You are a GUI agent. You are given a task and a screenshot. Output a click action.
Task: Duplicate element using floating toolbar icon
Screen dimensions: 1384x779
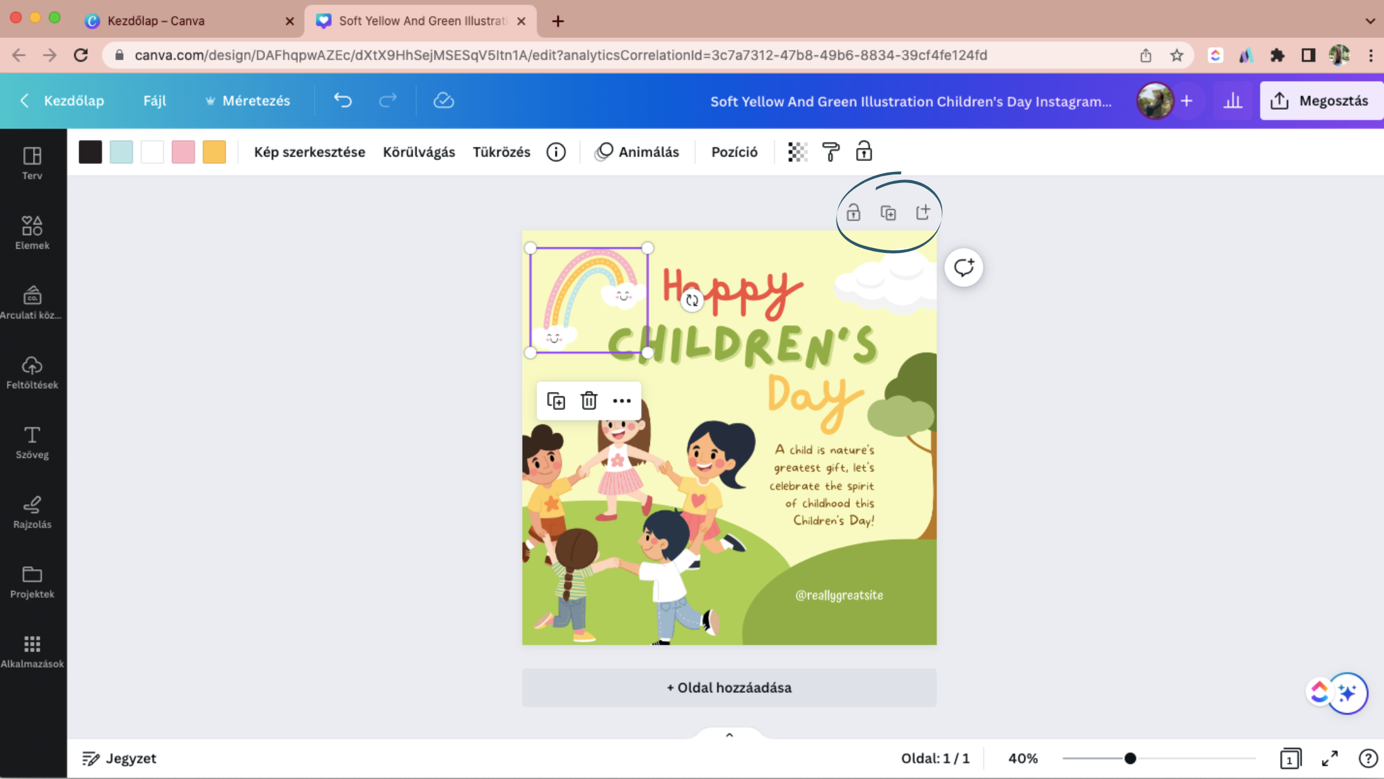coord(556,401)
